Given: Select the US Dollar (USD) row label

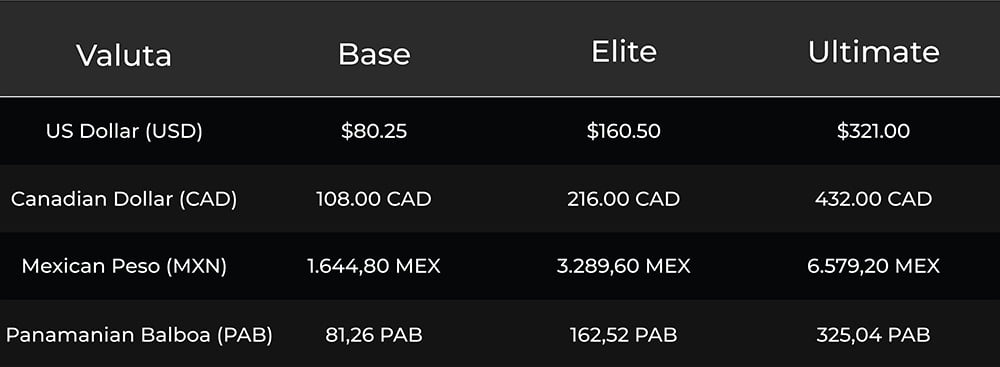Looking at the screenshot, I should click(124, 131).
